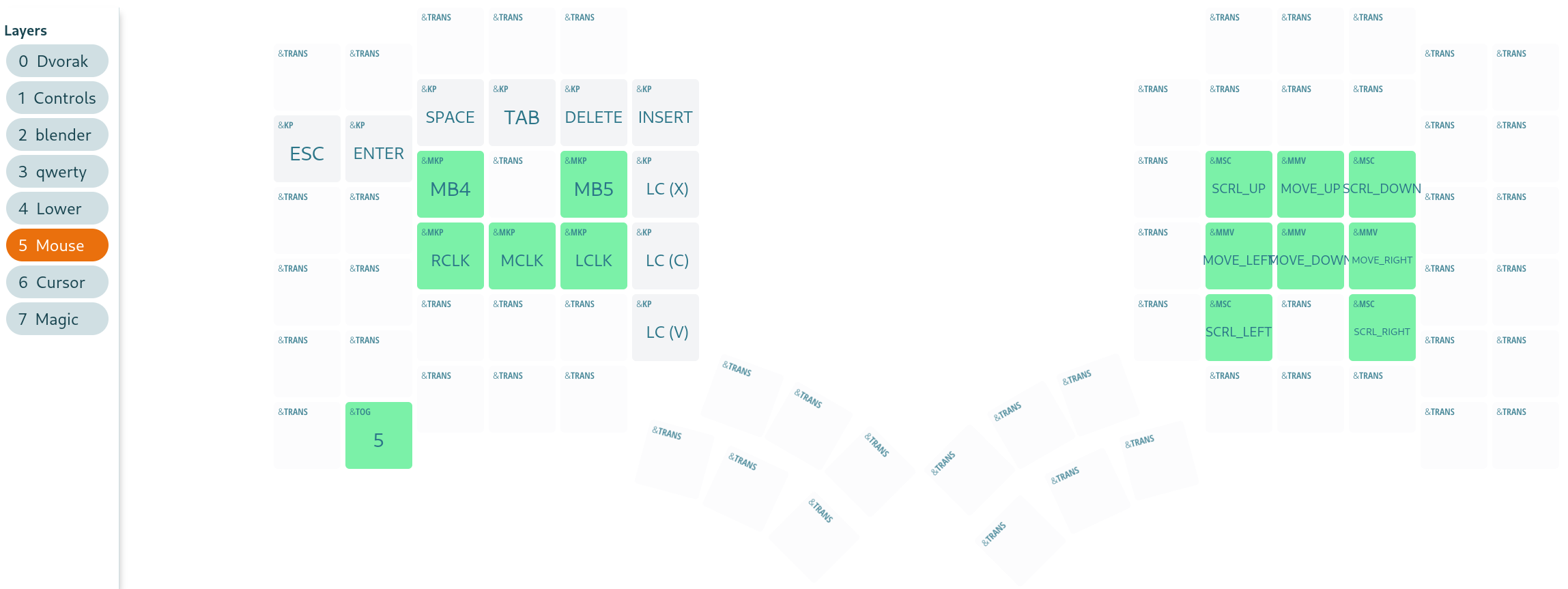Select the MCLK key binding
This screenshot has width=1568, height=589.
pyautogui.click(x=522, y=256)
